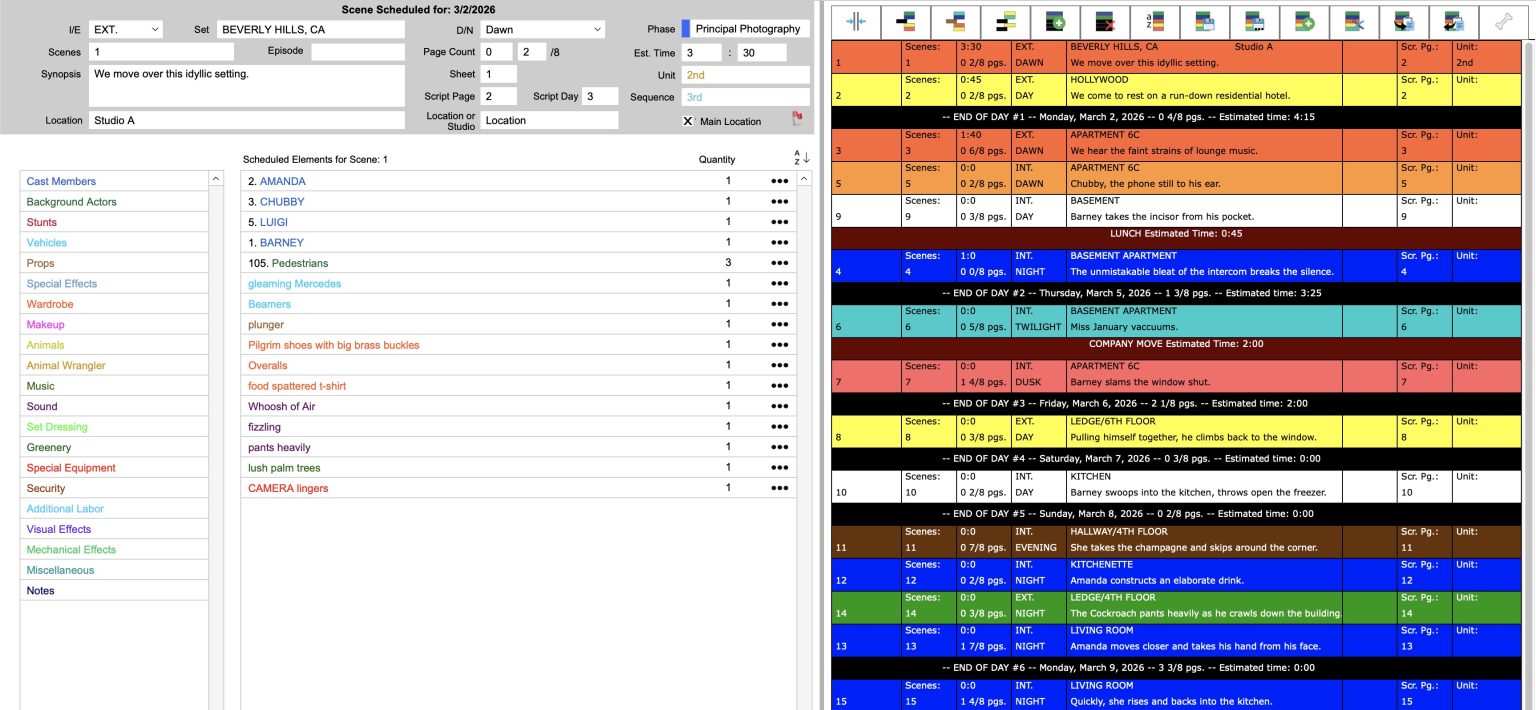Screen dimensions: 1536x710
Task: Open options dots for CAMERA lingers
Action: click(779, 488)
